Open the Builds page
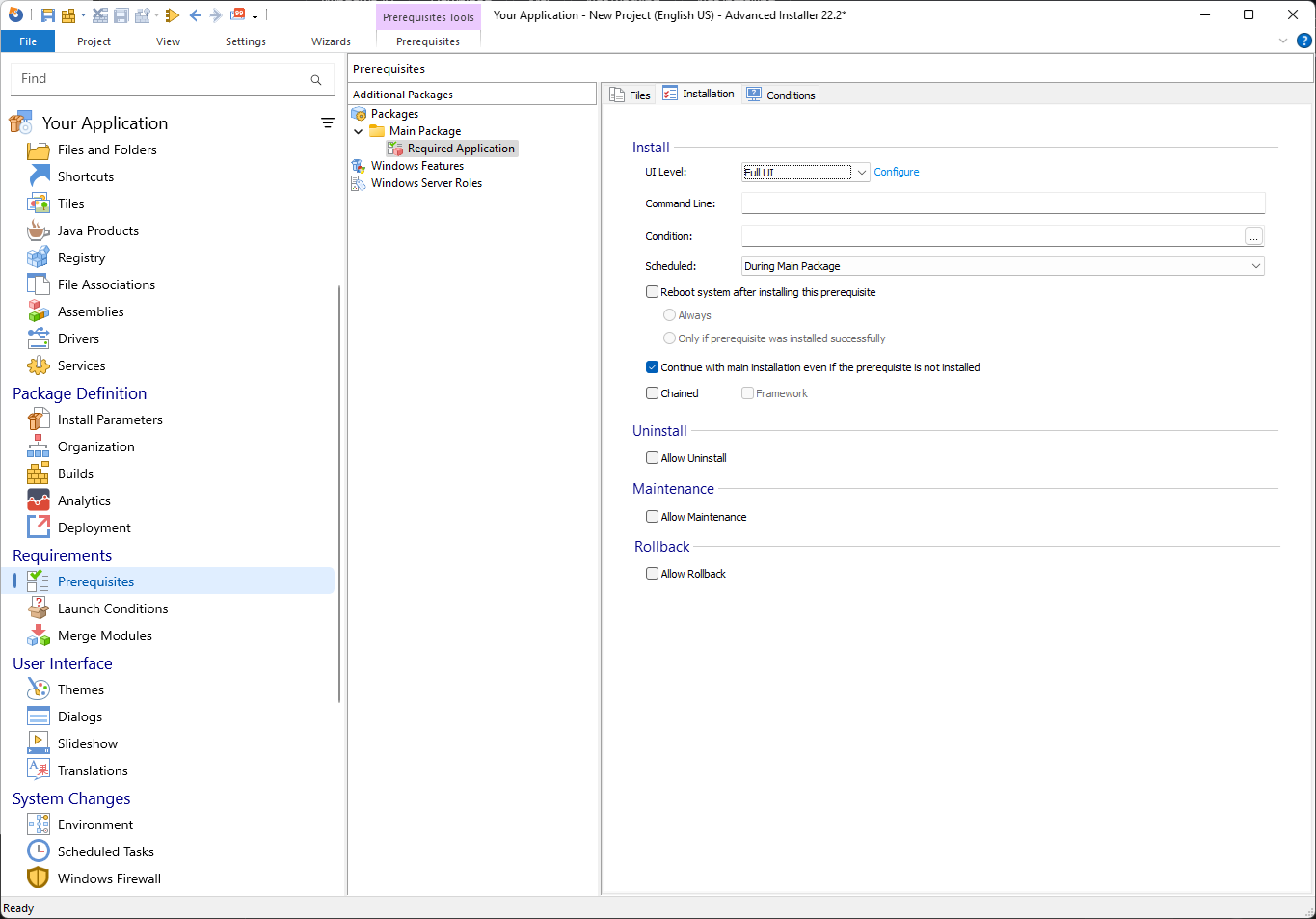The image size is (1316, 919). click(x=75, y=473)
